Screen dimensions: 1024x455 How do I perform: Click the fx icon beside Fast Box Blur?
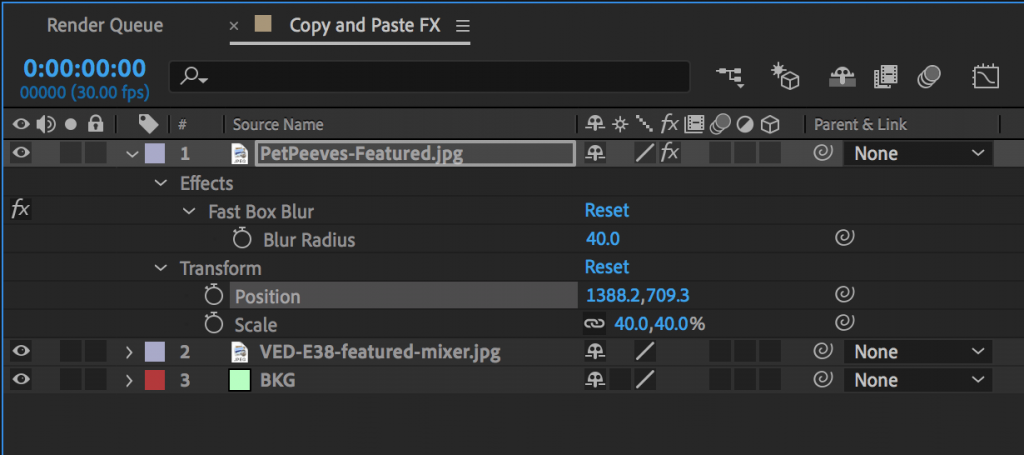[20, 210]
